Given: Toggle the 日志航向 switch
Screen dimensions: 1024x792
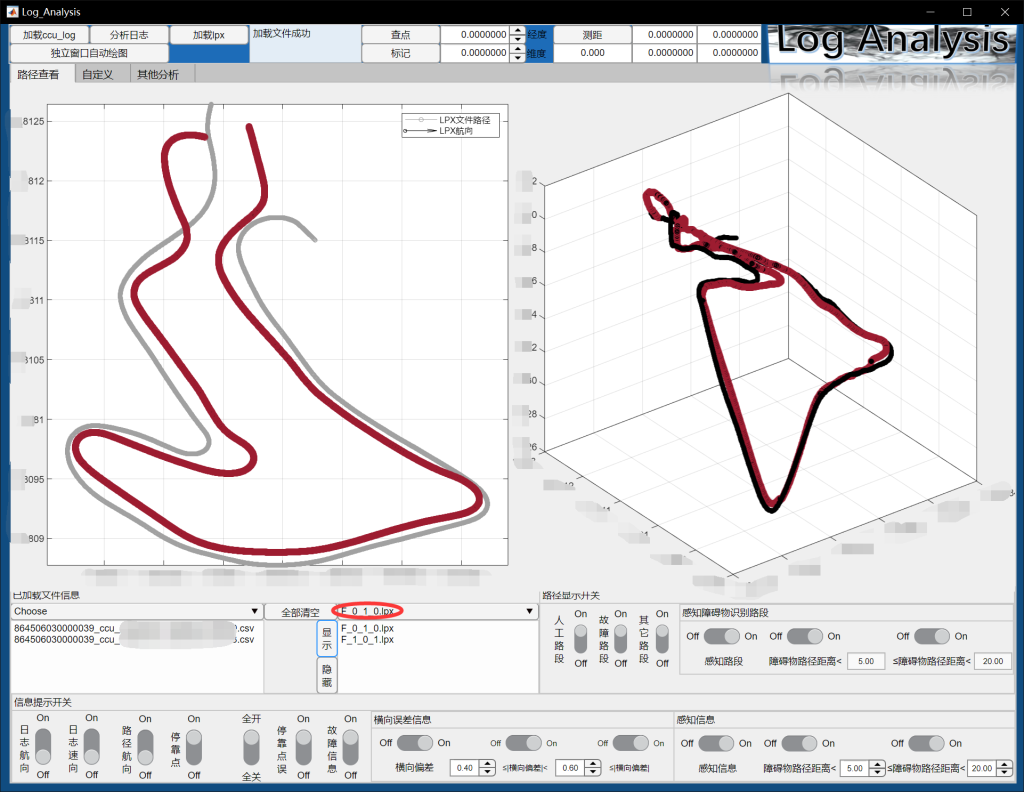Looking at the screenshot, I should click(43, 745).
